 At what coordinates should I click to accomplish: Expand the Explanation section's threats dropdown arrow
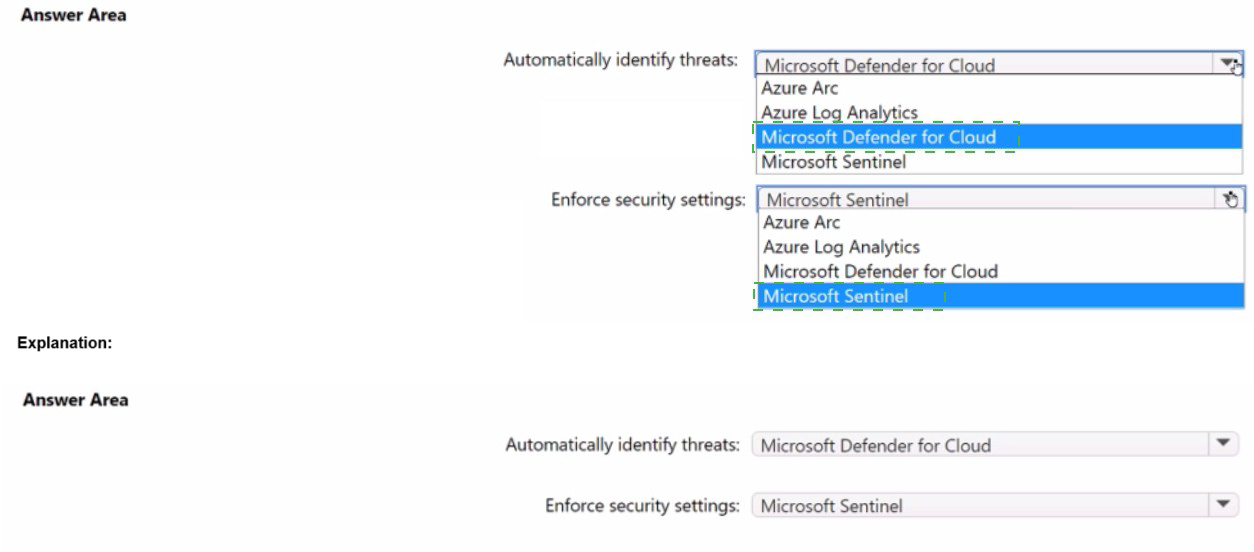[x=1222, y=444]
